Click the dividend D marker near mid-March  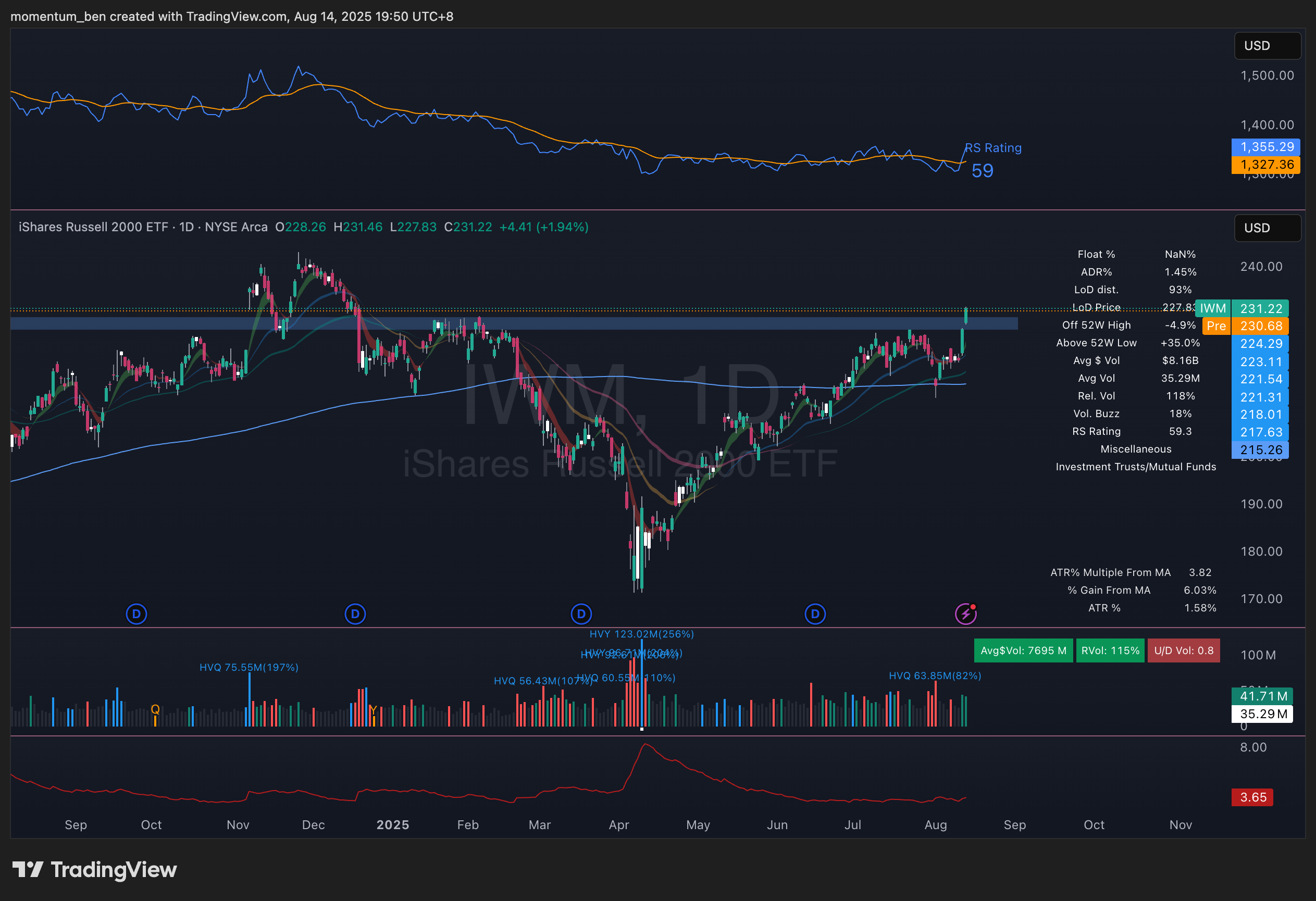pyautogui.click(x=581, y=614)
